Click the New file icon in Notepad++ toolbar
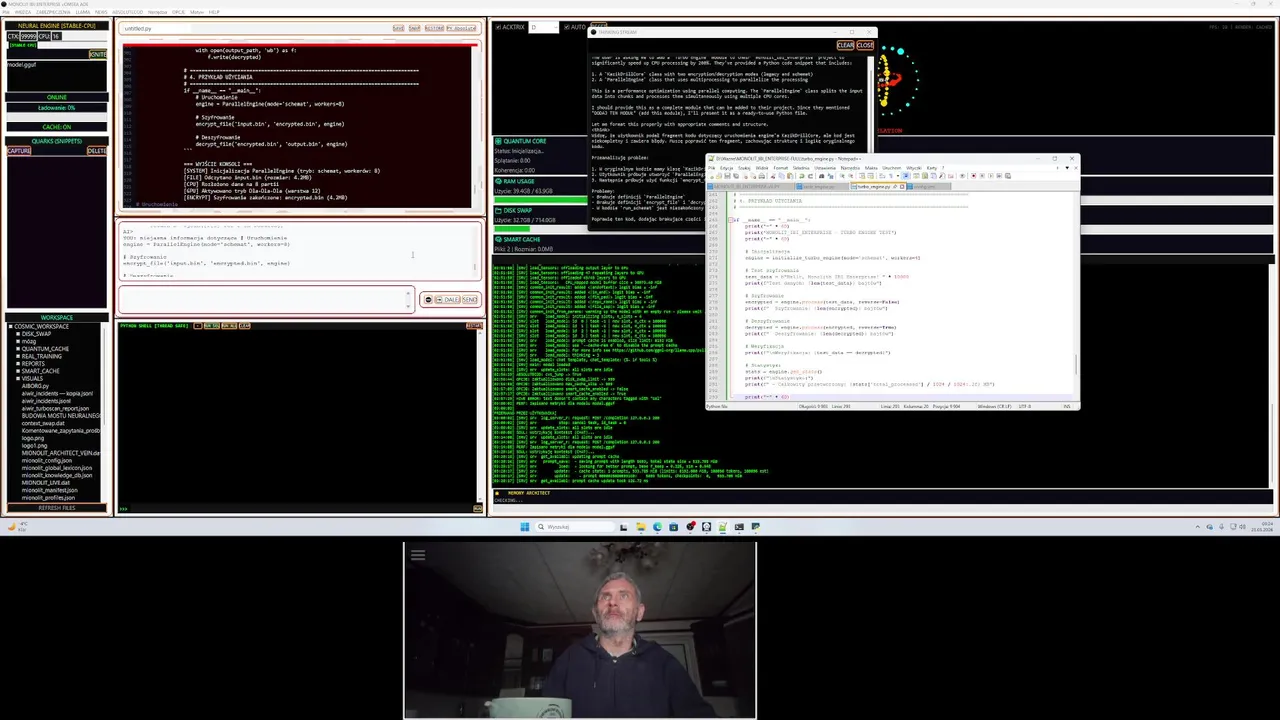1280x720 pixels. click(711, 176)
